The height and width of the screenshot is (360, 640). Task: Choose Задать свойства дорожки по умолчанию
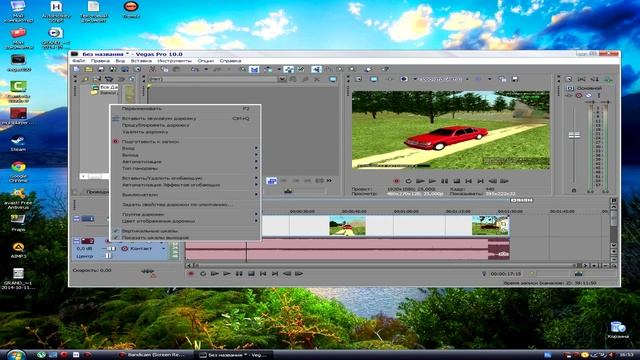click(x=185, y=204)
